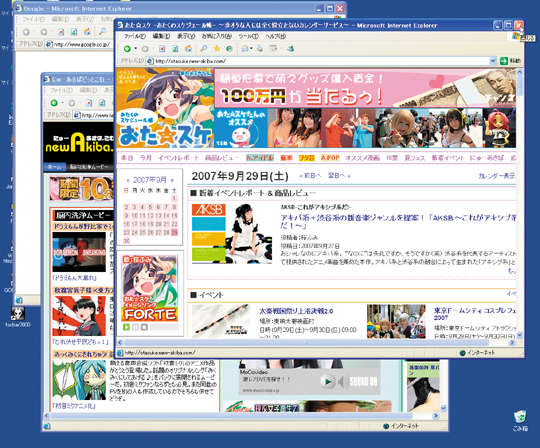Click Refresh icon in the newAkiba window toolbar

(x=102, y=103)
